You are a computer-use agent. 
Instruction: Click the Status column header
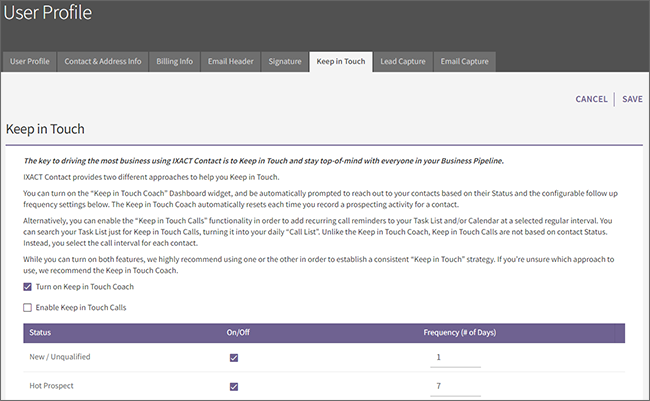(x=40, y=333)
